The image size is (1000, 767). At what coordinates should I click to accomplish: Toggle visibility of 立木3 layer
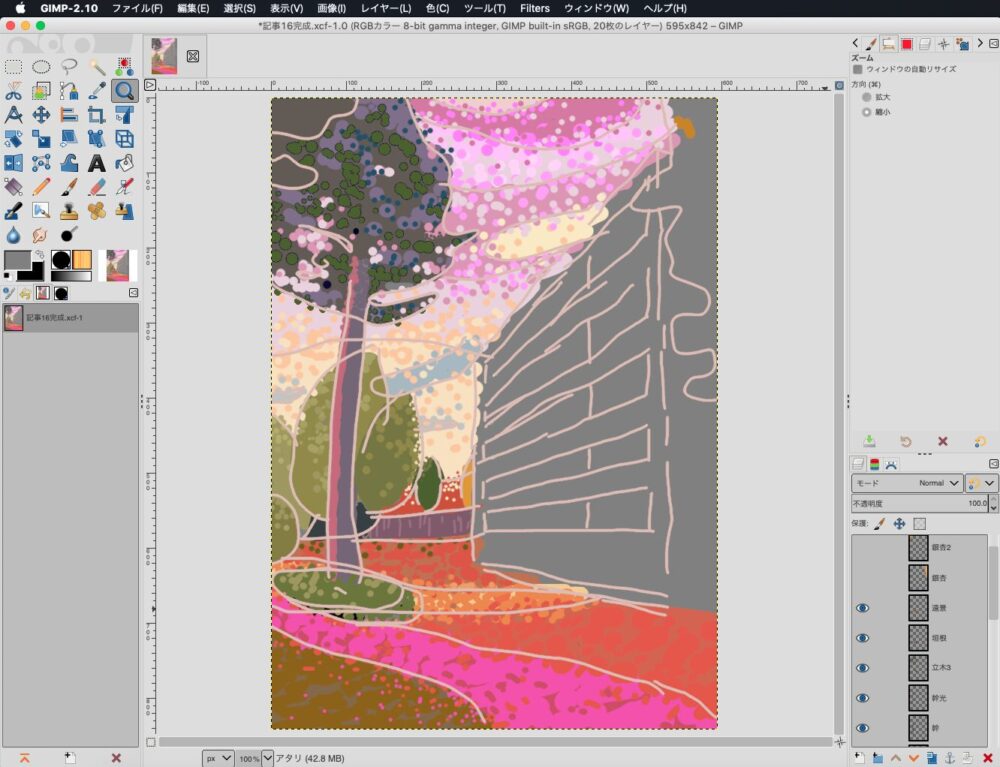pyautogui.click(x=863, y=668)
